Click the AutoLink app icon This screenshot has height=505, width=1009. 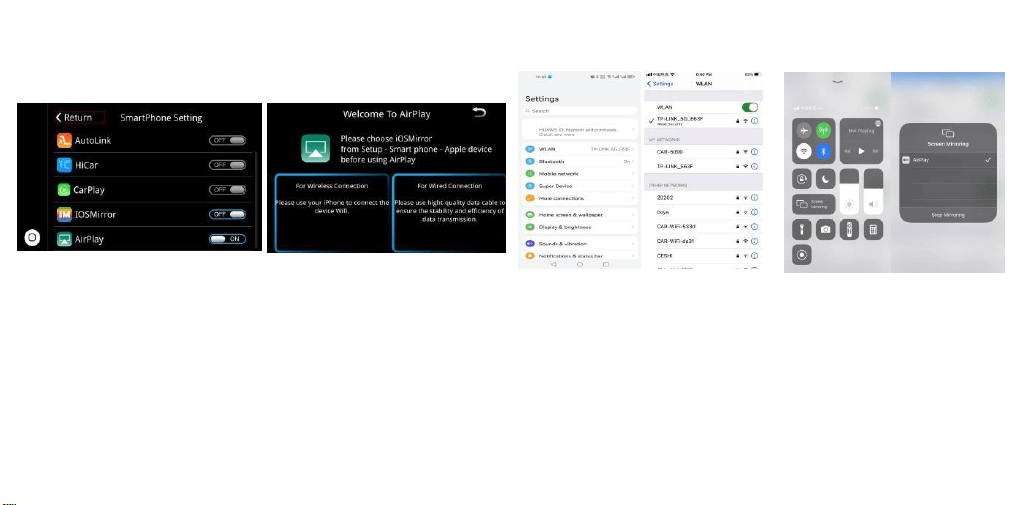tap(64, 141)
